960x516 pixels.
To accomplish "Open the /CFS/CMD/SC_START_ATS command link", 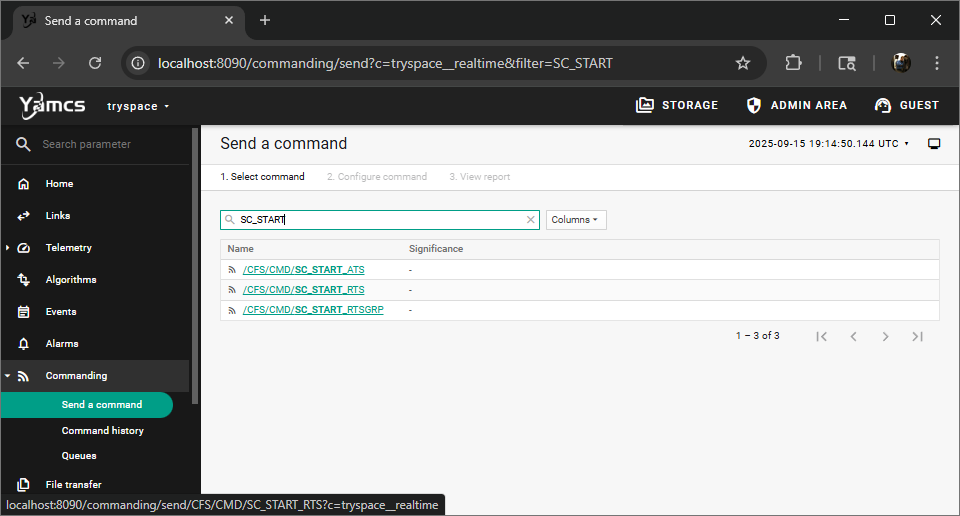I will coord(303,269).
